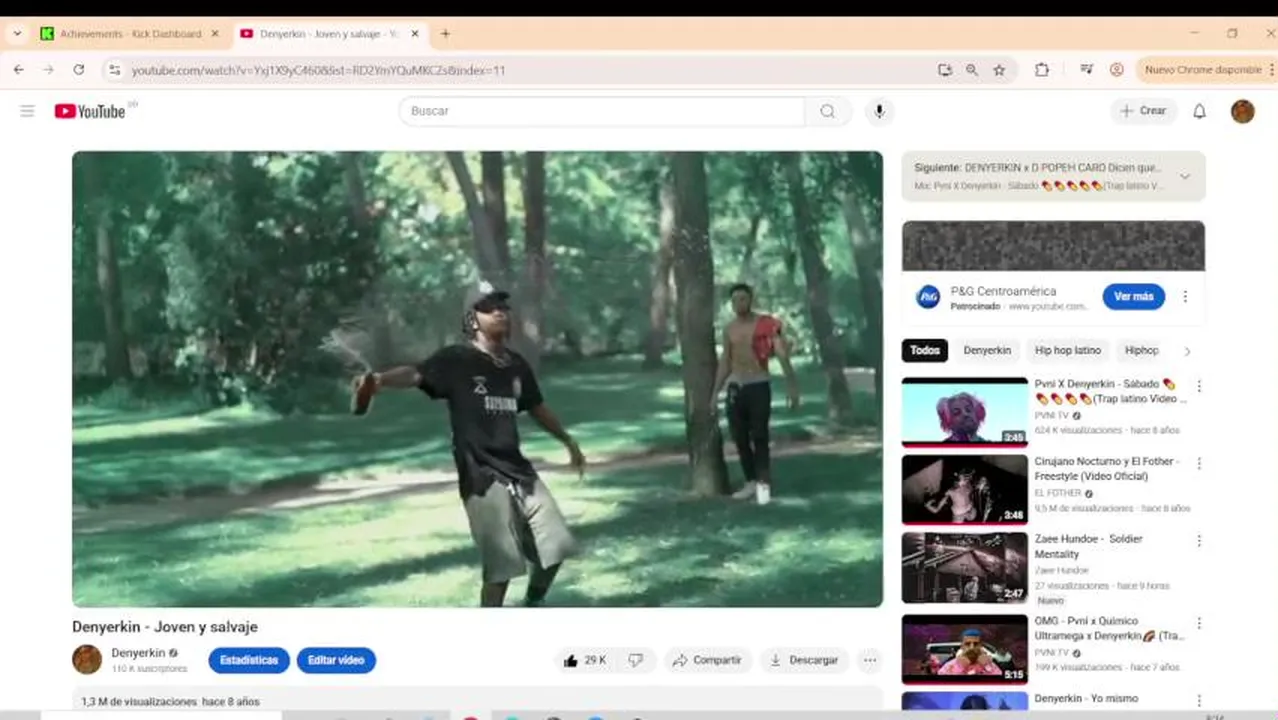
Task: Click the P&G Centroamérica ad banner image
Action: 1053,246
